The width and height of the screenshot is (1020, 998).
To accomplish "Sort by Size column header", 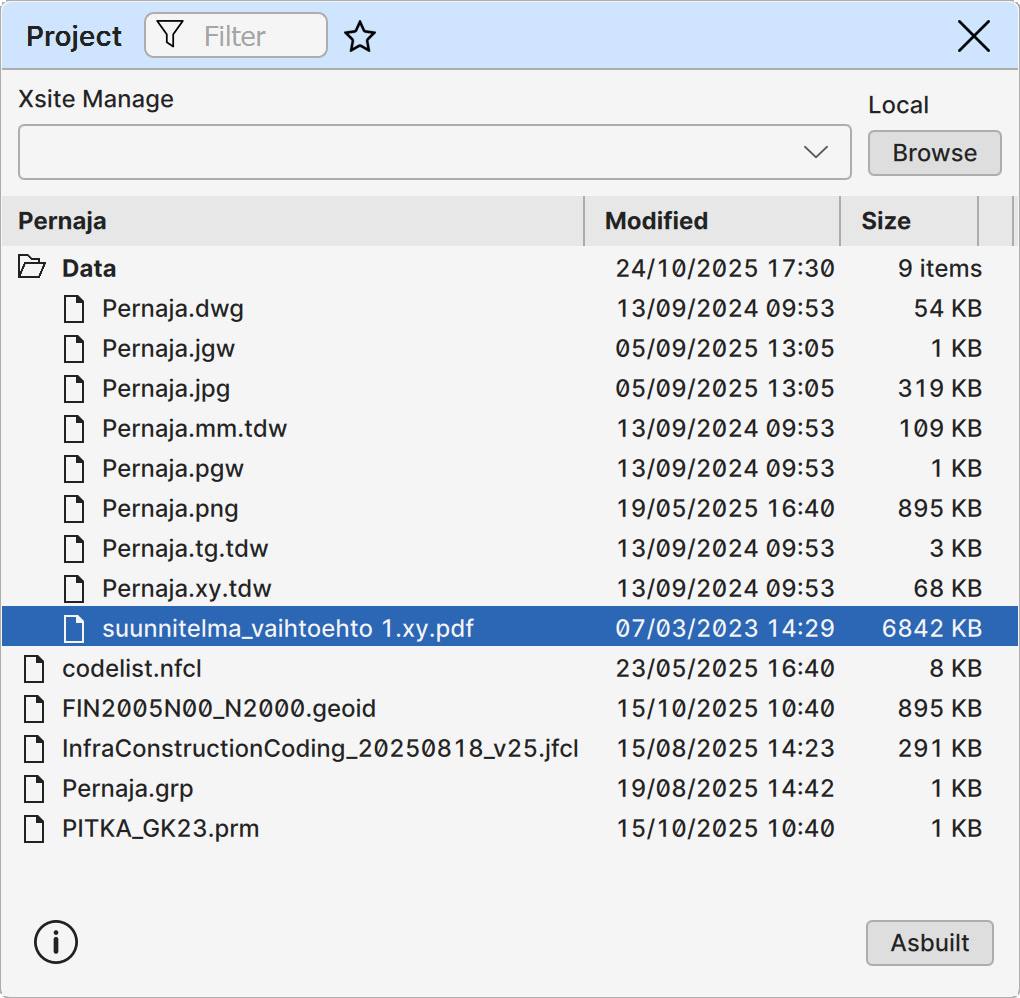I will pyautogui.click(x=886, y=221).
